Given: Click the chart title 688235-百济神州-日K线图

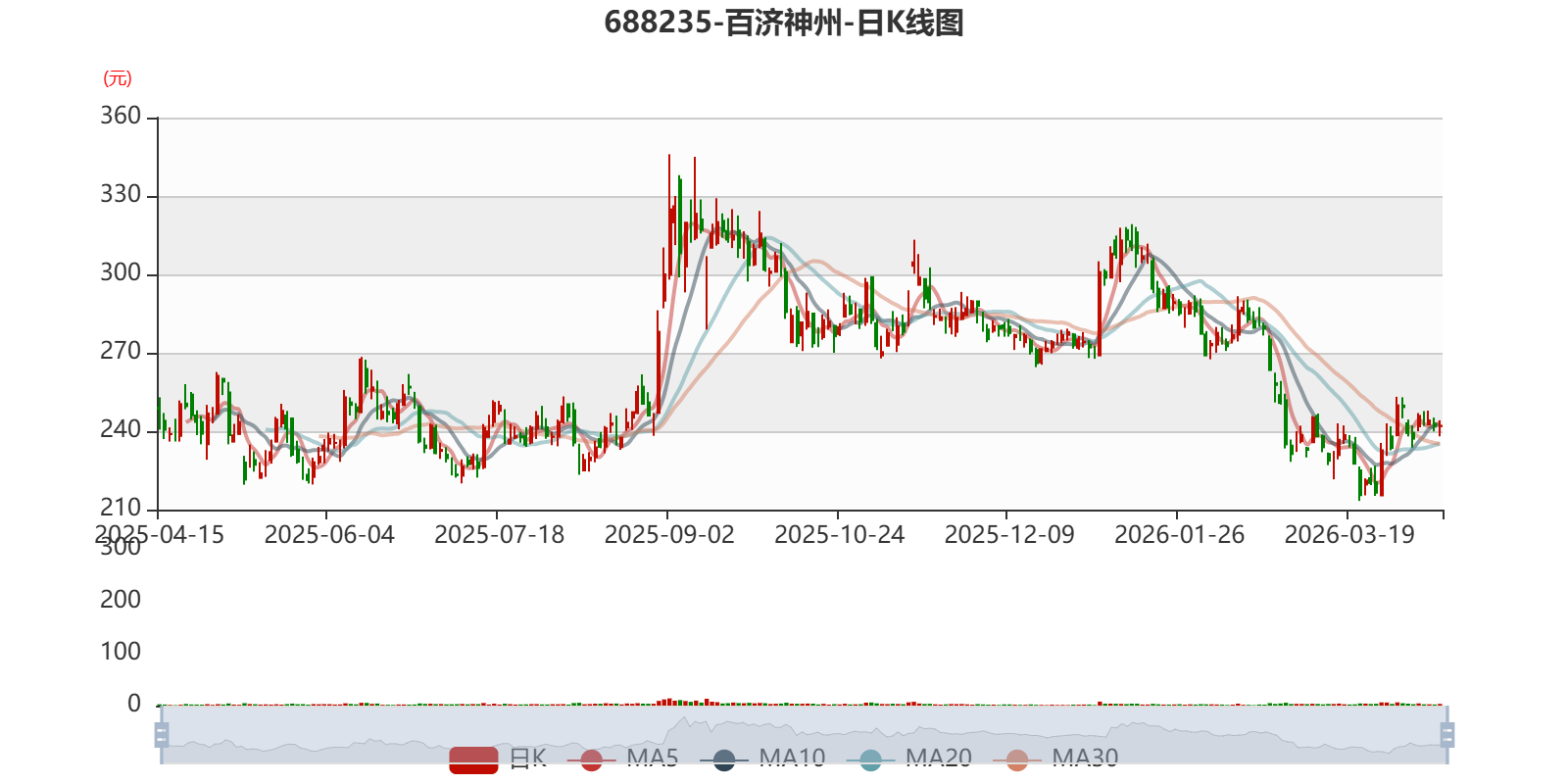Looking at the screenshot, I should click(x=784, y=23).
